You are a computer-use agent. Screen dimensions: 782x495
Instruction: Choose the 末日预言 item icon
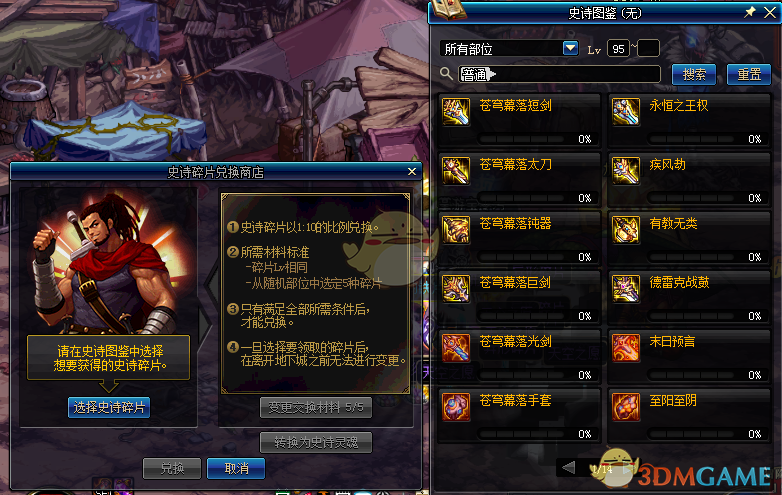[625, 347]
